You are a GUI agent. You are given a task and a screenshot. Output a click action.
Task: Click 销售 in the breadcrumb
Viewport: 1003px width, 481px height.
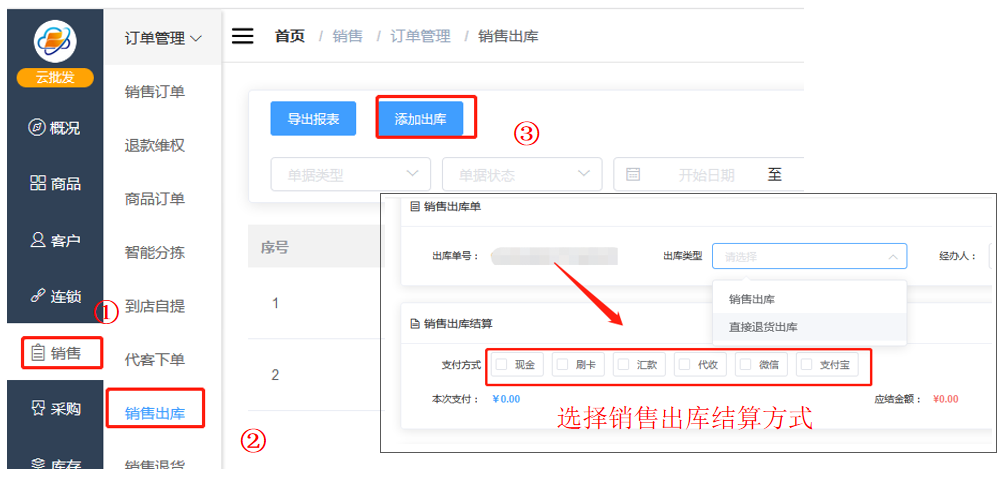(x=347, y=36)
